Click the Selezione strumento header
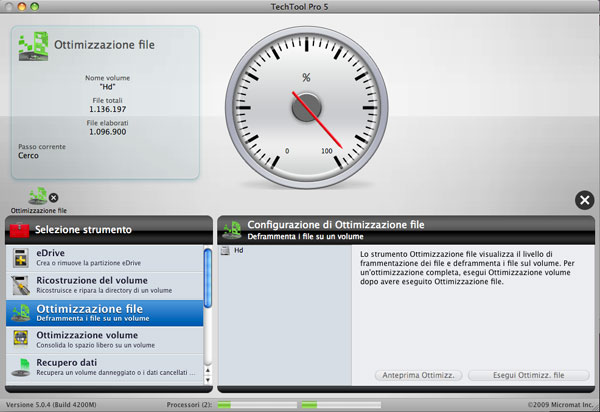600x412 pixels. click(109, 230)
